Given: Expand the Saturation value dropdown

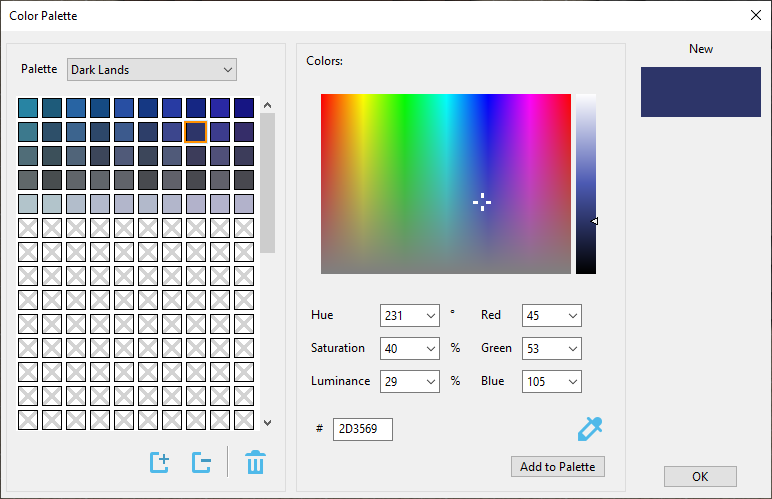Looking at the screenshot, I should pos(431,349).
